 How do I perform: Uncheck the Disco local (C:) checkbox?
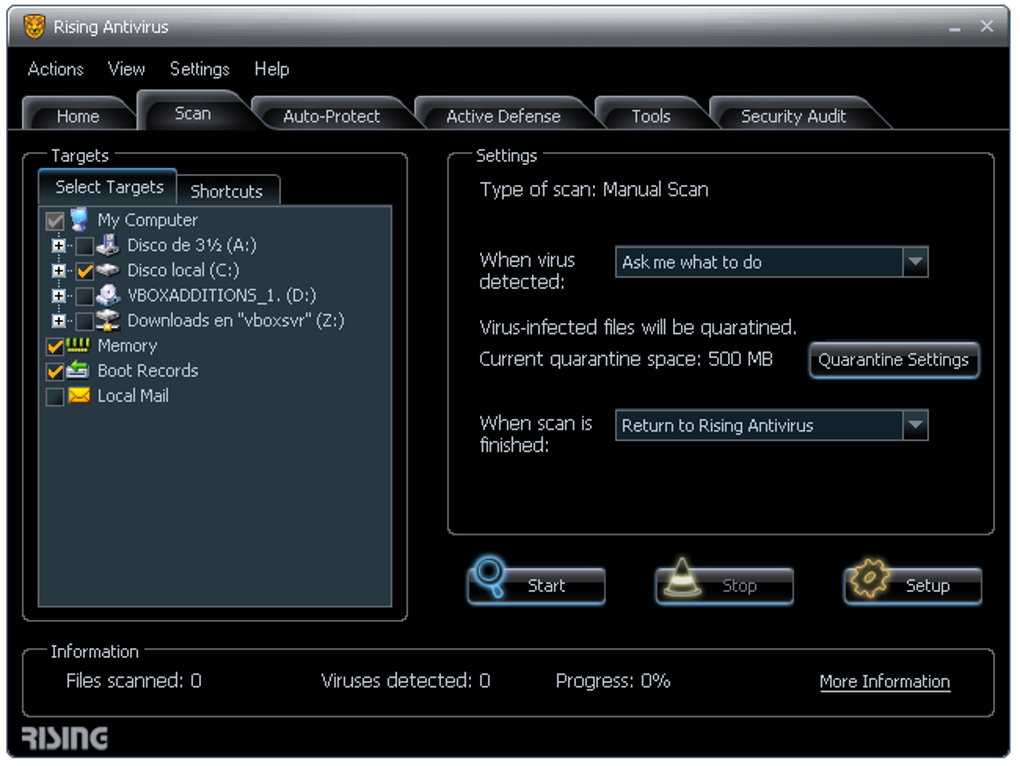pos(84,271)
